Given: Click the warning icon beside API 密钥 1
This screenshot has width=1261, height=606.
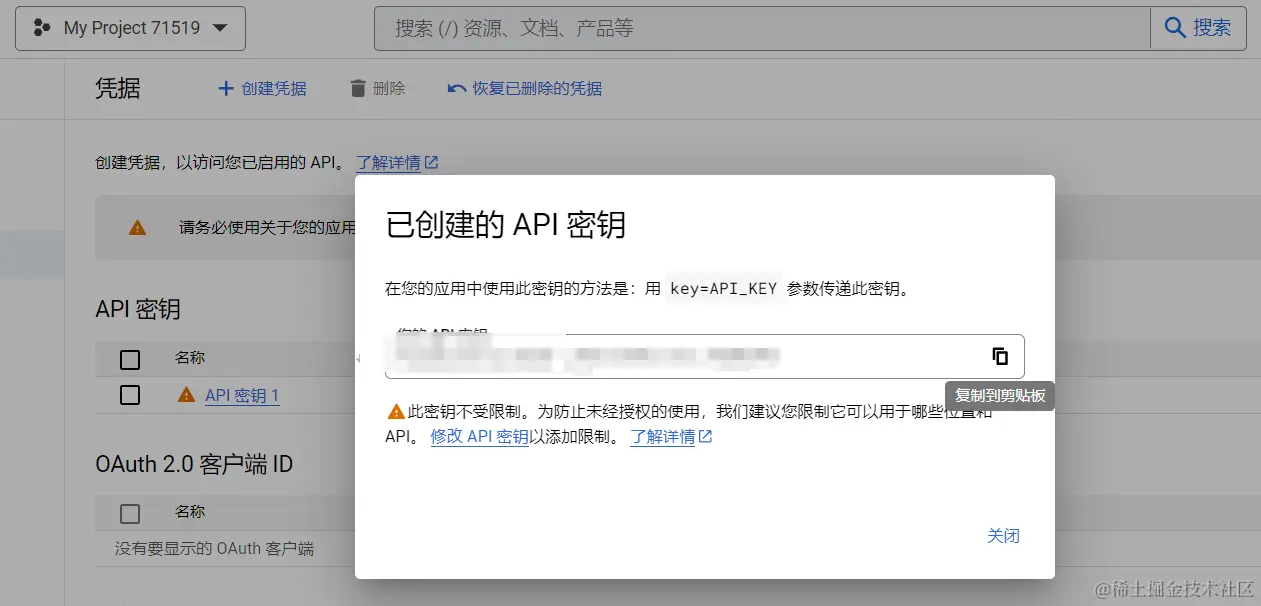Looking at the screenshot, I should [186, 395].
